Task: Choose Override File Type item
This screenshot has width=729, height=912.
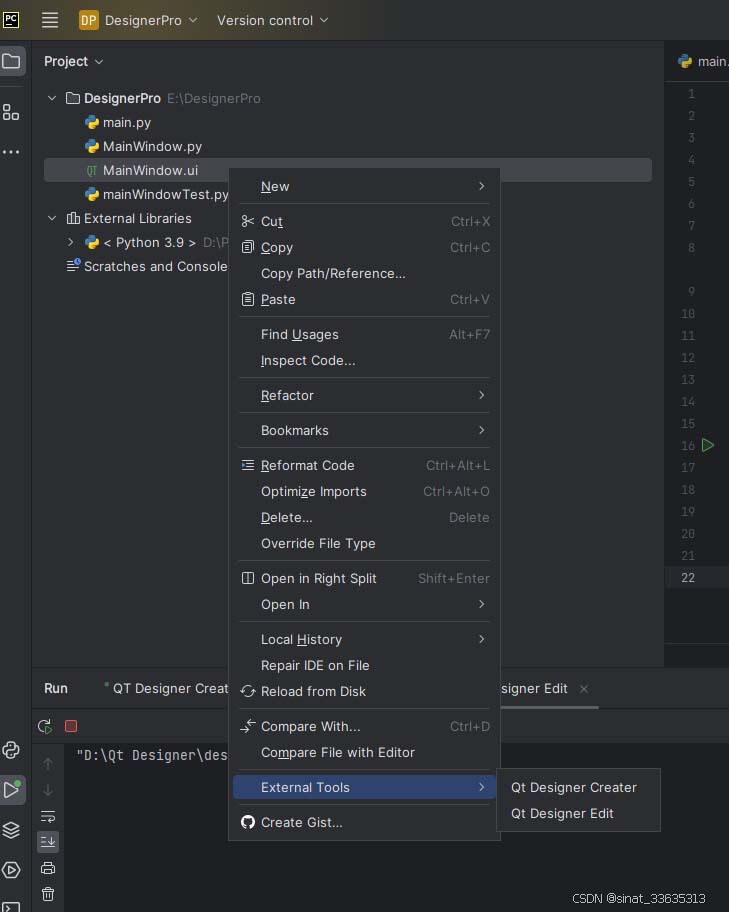Action: [x=364, y=543]
